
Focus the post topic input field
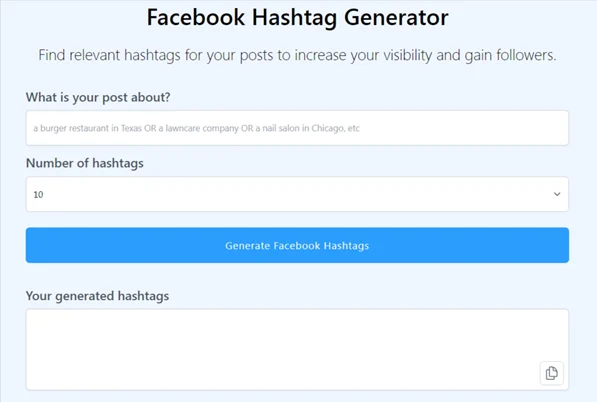[297, 128]
